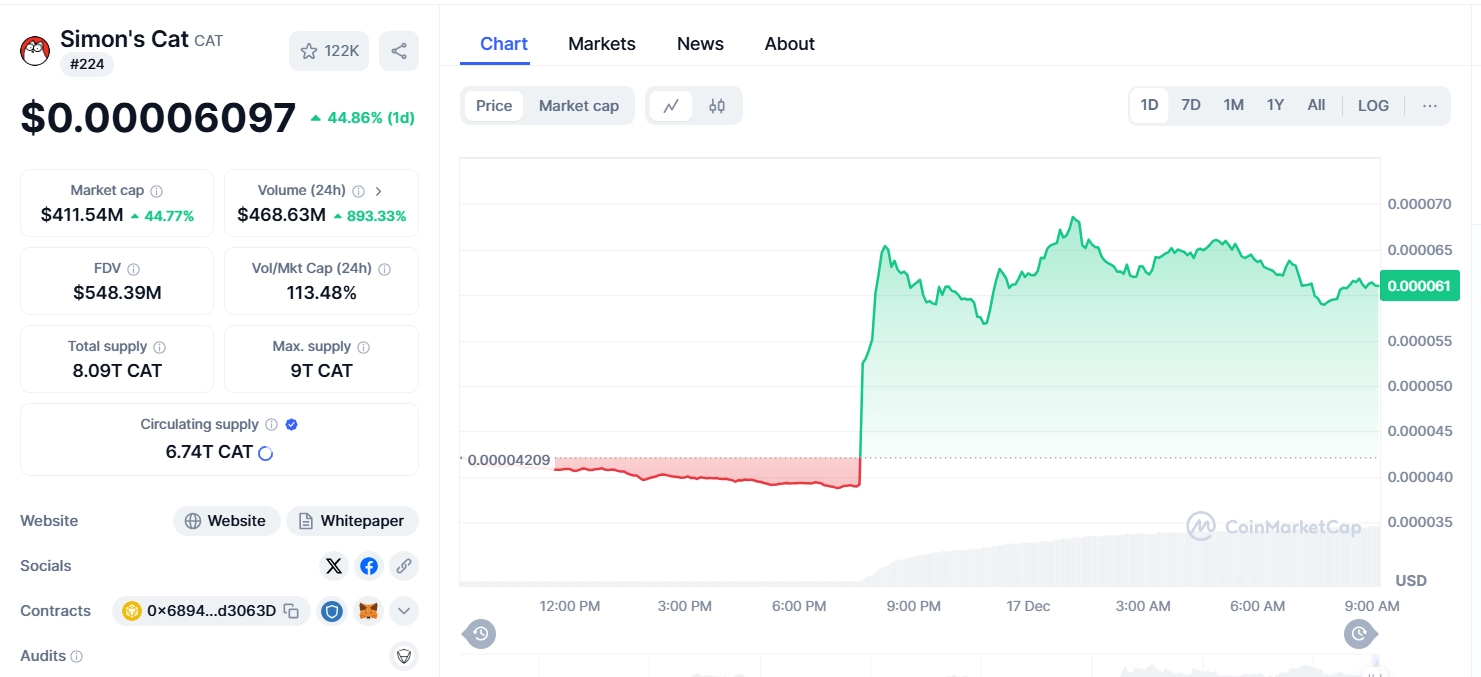
Task: Click verified badge next to Circulating supply
Action: [292, 425]
